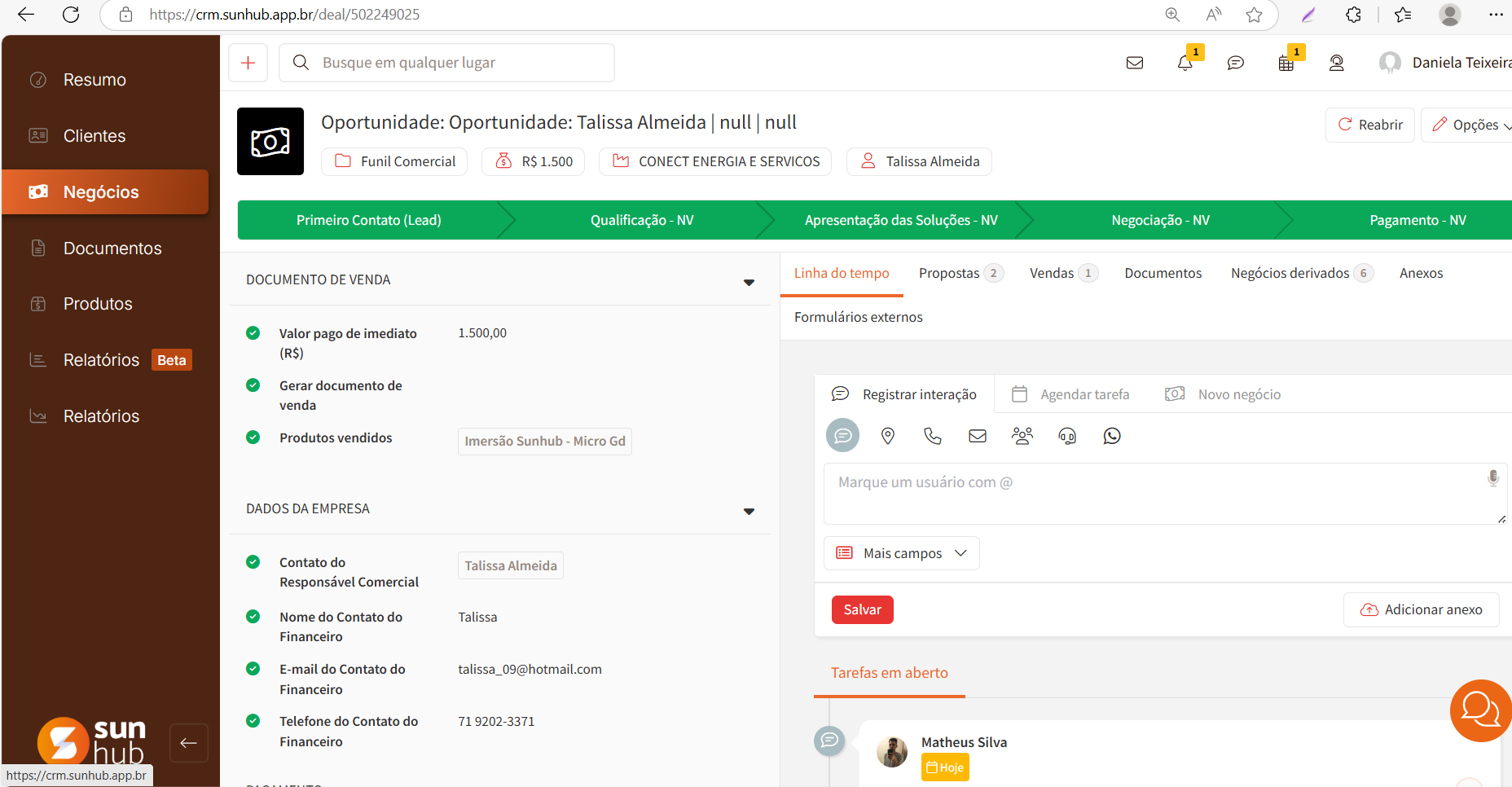
Task: Click the green check beside Produtos vendidos
Action: point(253,437)
